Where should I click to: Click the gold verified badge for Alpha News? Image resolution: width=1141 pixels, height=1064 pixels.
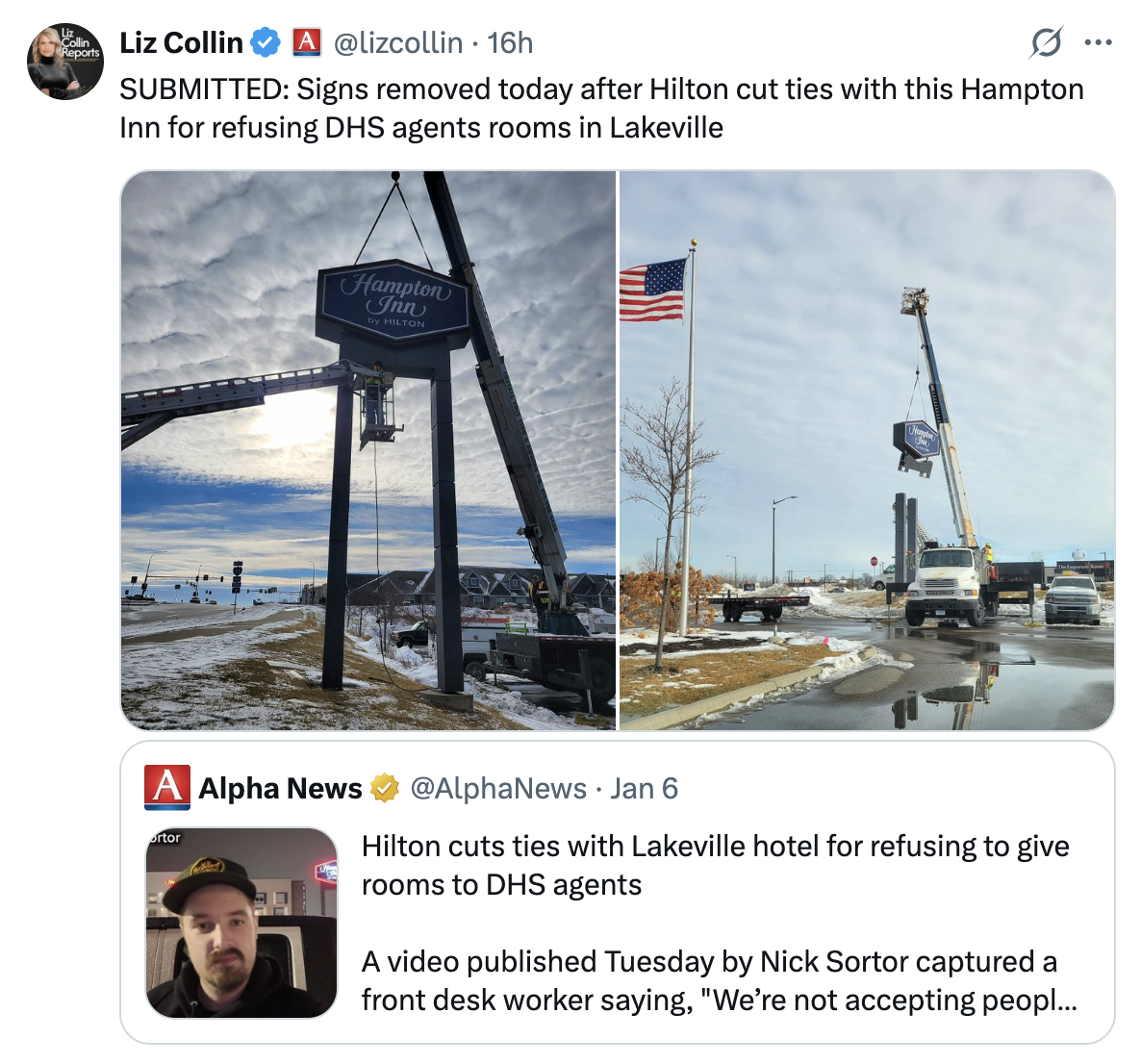(x=385, y=788)
